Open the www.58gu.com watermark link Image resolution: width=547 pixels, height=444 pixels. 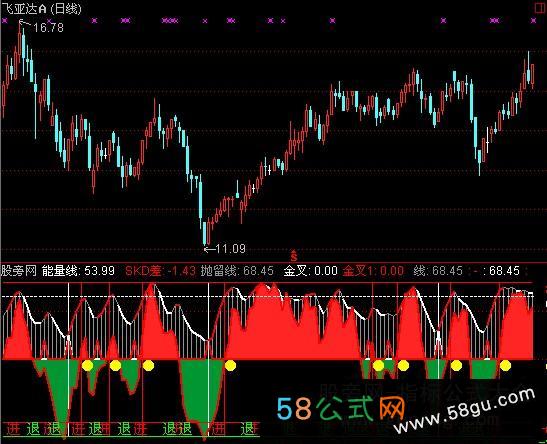pyautogui.click(x=464, y=411)
